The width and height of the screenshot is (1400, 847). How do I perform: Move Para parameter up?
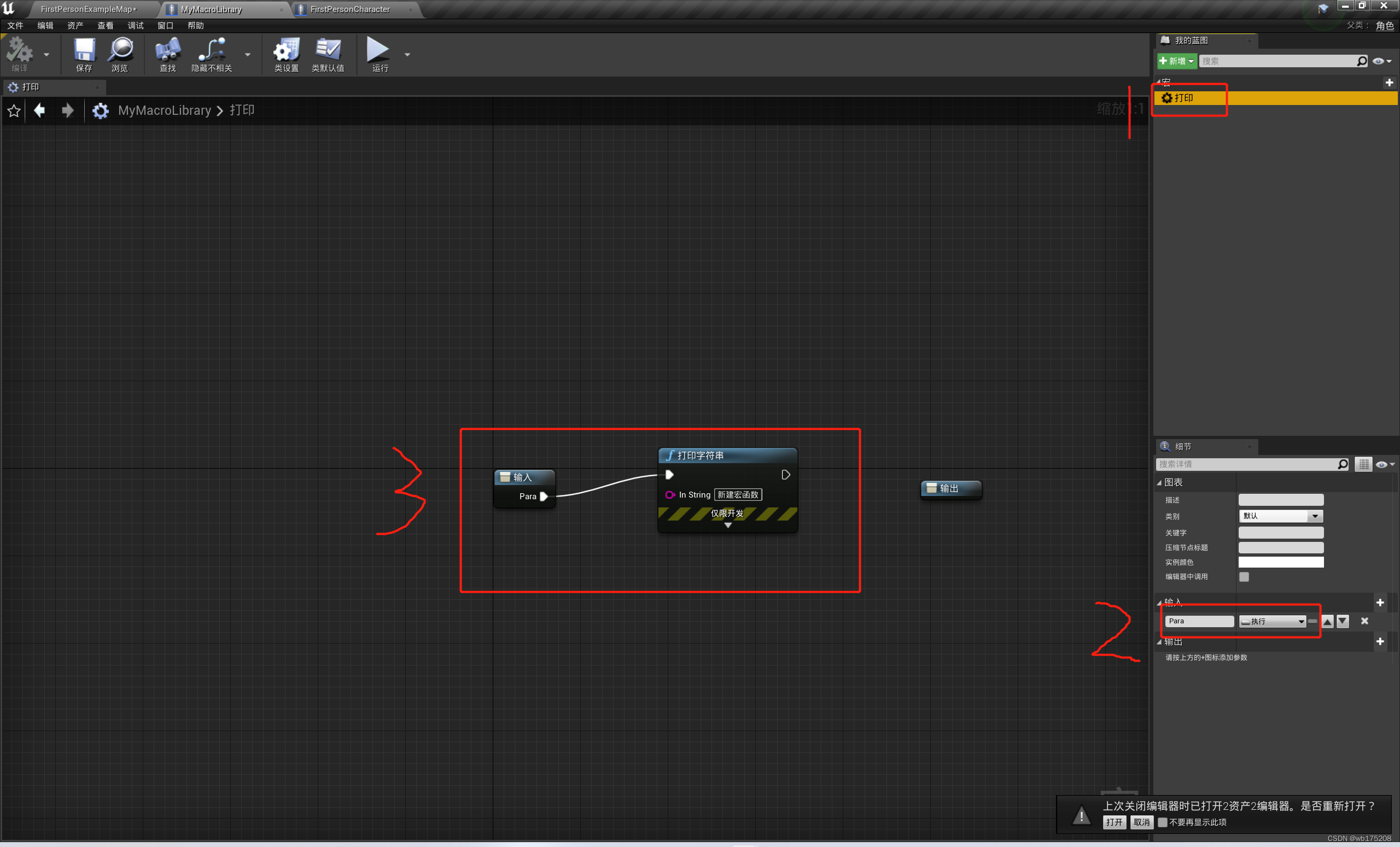click(x=1327, y=622)
